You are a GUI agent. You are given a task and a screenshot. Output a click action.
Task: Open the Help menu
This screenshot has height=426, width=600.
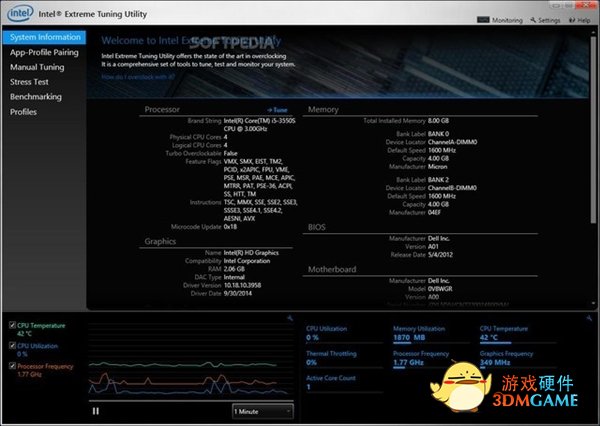point(580,20)
